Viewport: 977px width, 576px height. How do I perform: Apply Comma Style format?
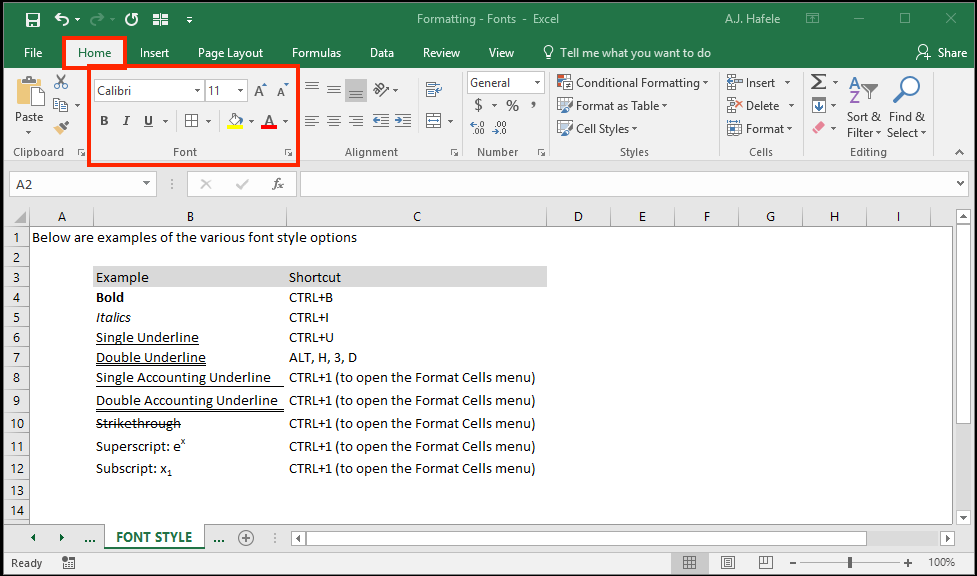[x=533, y=105]
